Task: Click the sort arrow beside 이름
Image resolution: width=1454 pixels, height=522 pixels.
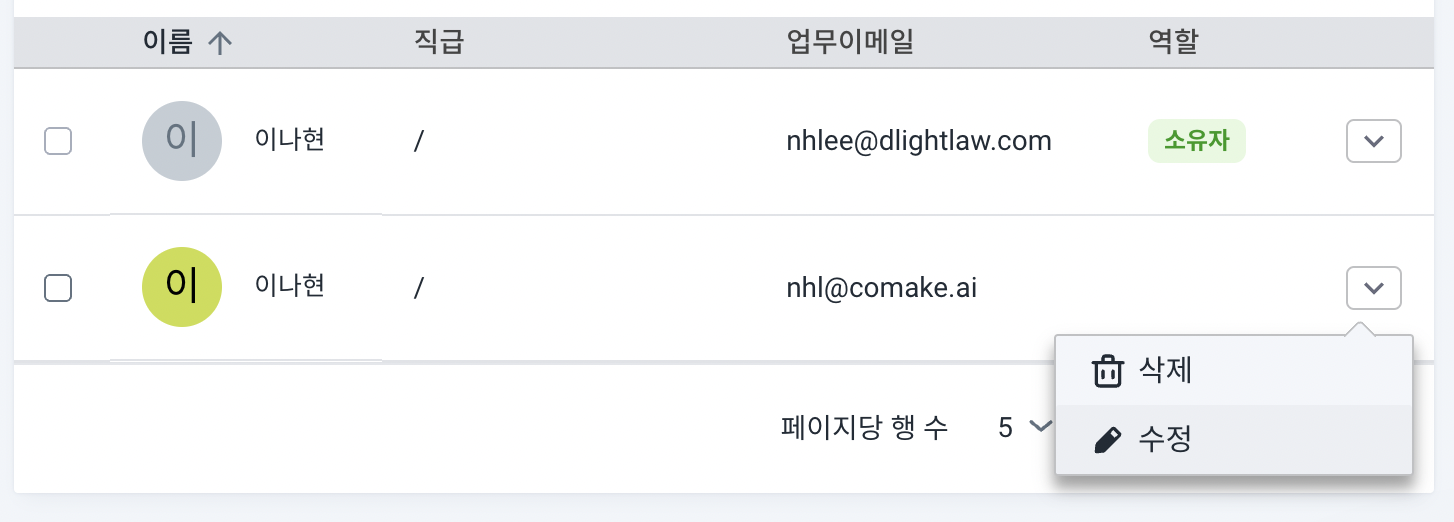Action: tap(220, 43)
